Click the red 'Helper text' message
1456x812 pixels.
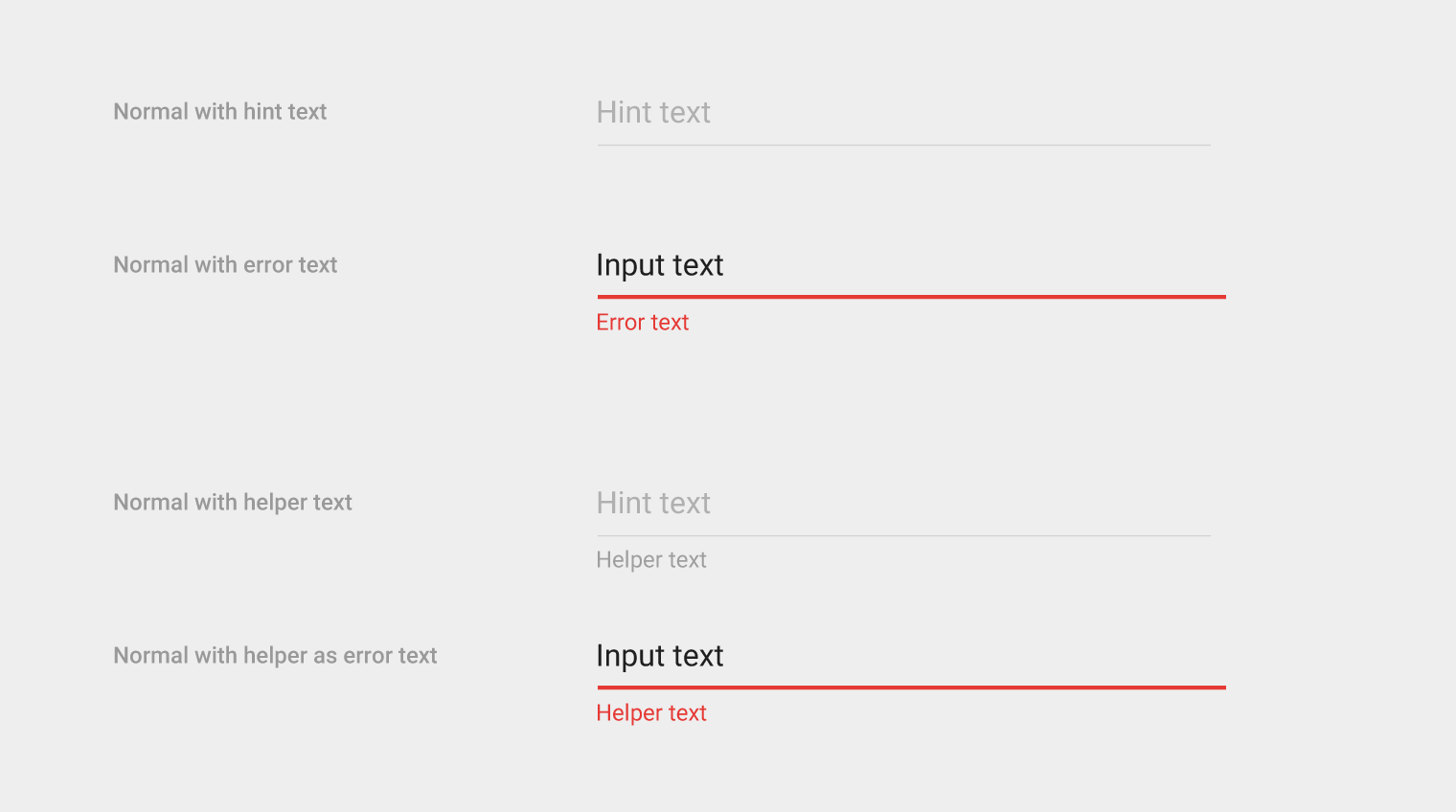pyautogui.click(x=651, y=713)
